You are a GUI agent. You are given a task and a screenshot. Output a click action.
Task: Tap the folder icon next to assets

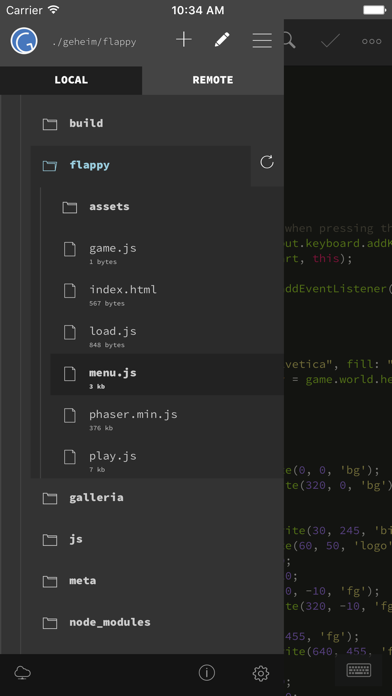tap(70, 207)
